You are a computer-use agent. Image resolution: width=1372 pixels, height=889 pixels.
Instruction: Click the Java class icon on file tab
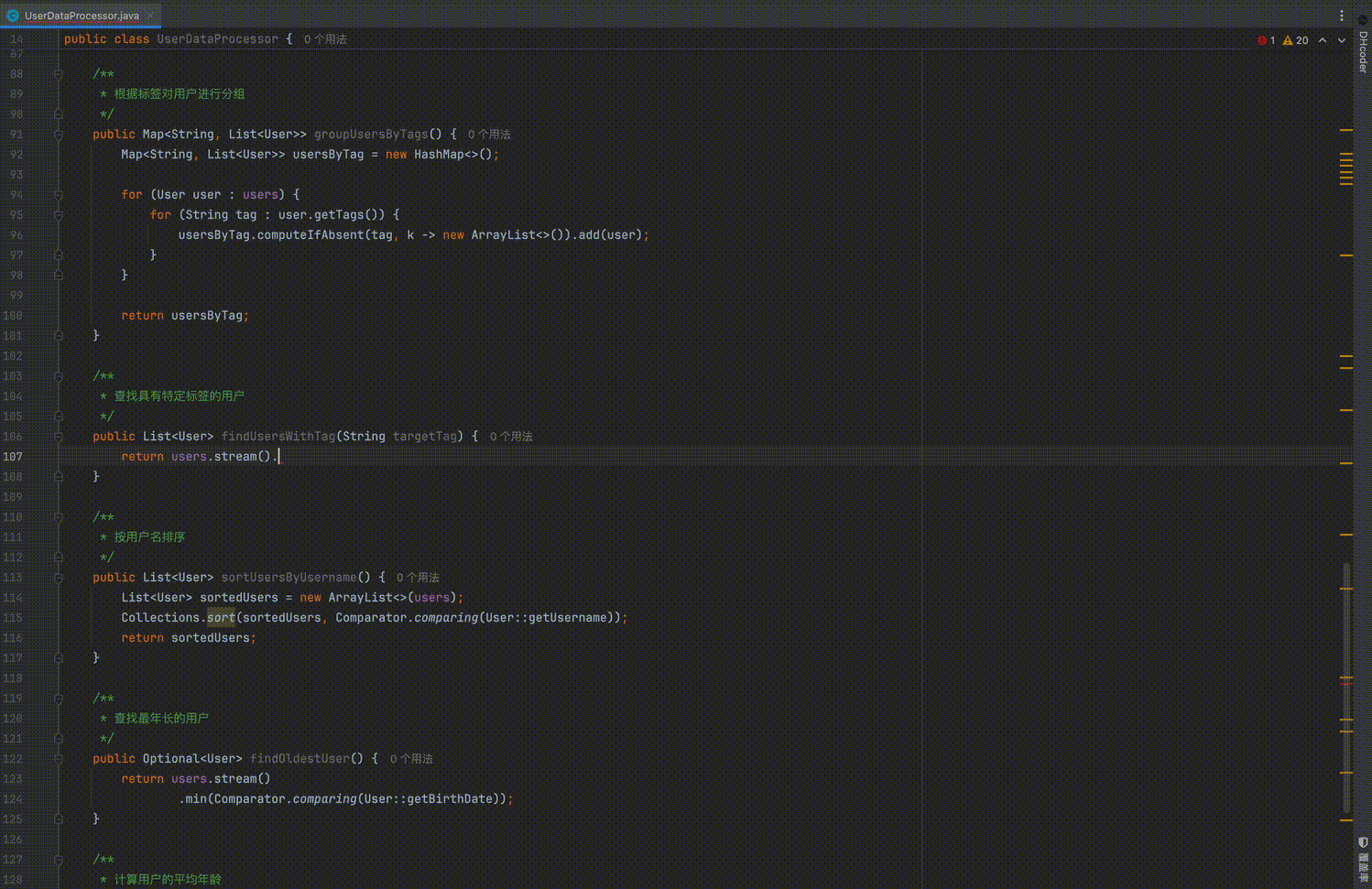tap(13, 16)
